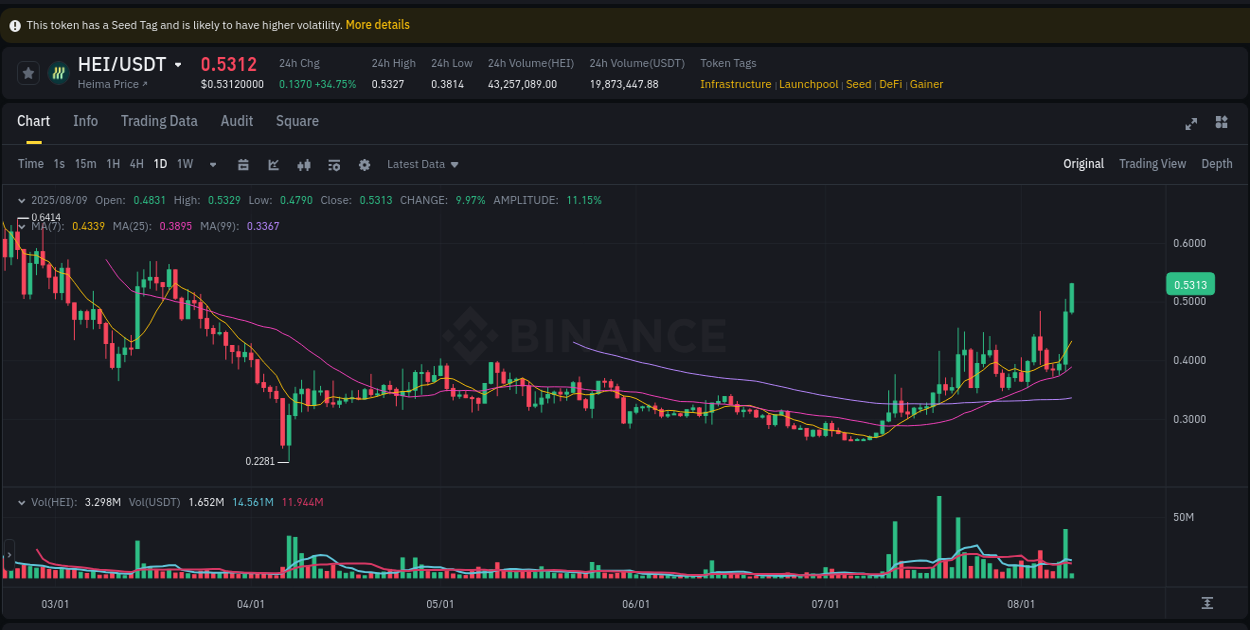Open the Latest Data dropdown
Image resolution: width=1250 pixels, height=630 pixels.
coord(422,164)
